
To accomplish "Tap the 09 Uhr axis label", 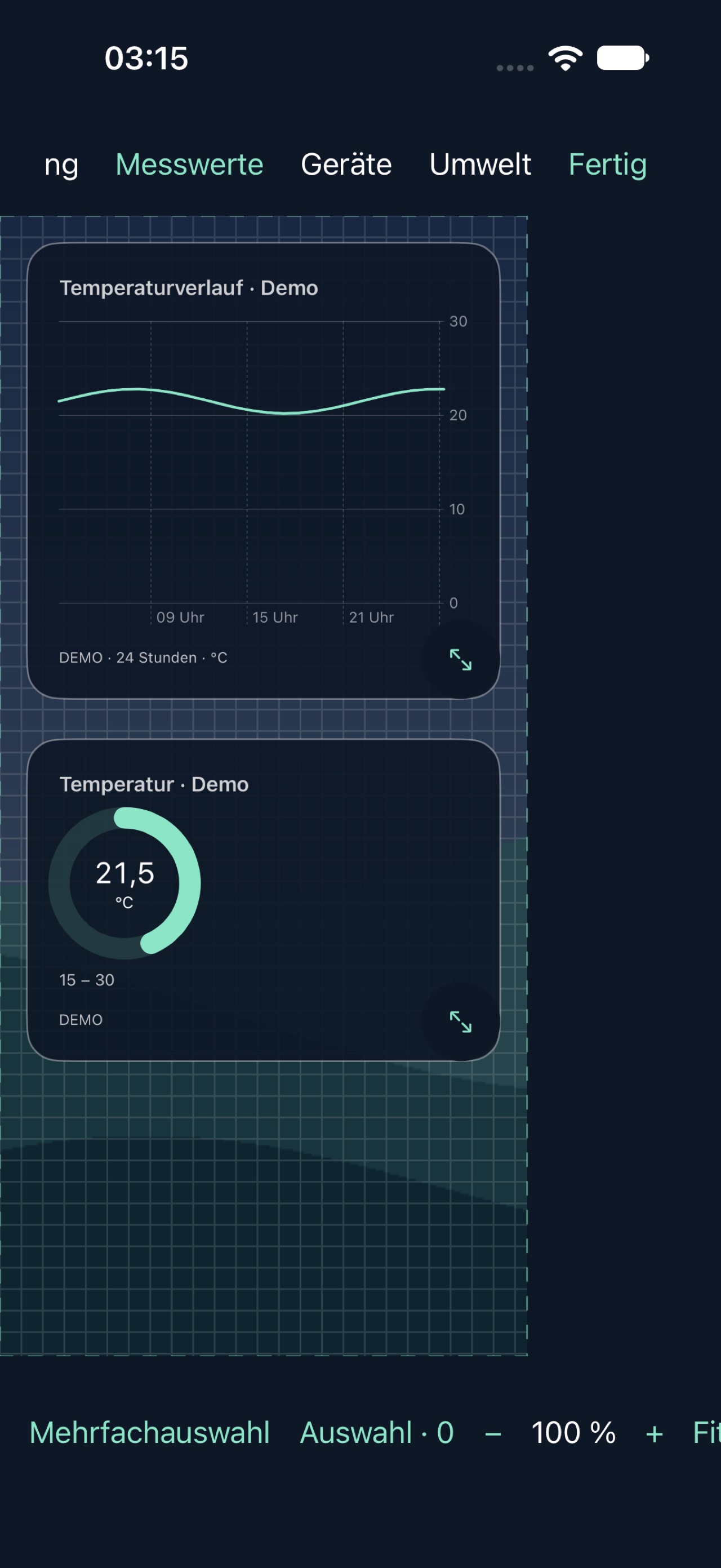I will click(x=180, y=617).
